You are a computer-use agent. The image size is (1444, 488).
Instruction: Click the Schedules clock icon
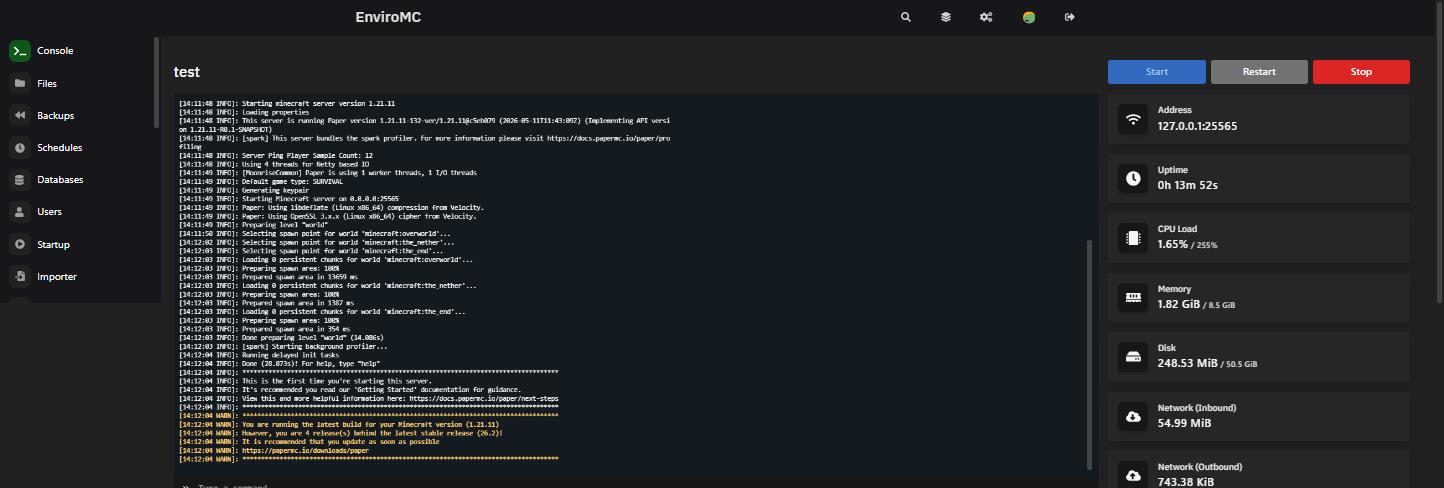[x=20, y=148]
